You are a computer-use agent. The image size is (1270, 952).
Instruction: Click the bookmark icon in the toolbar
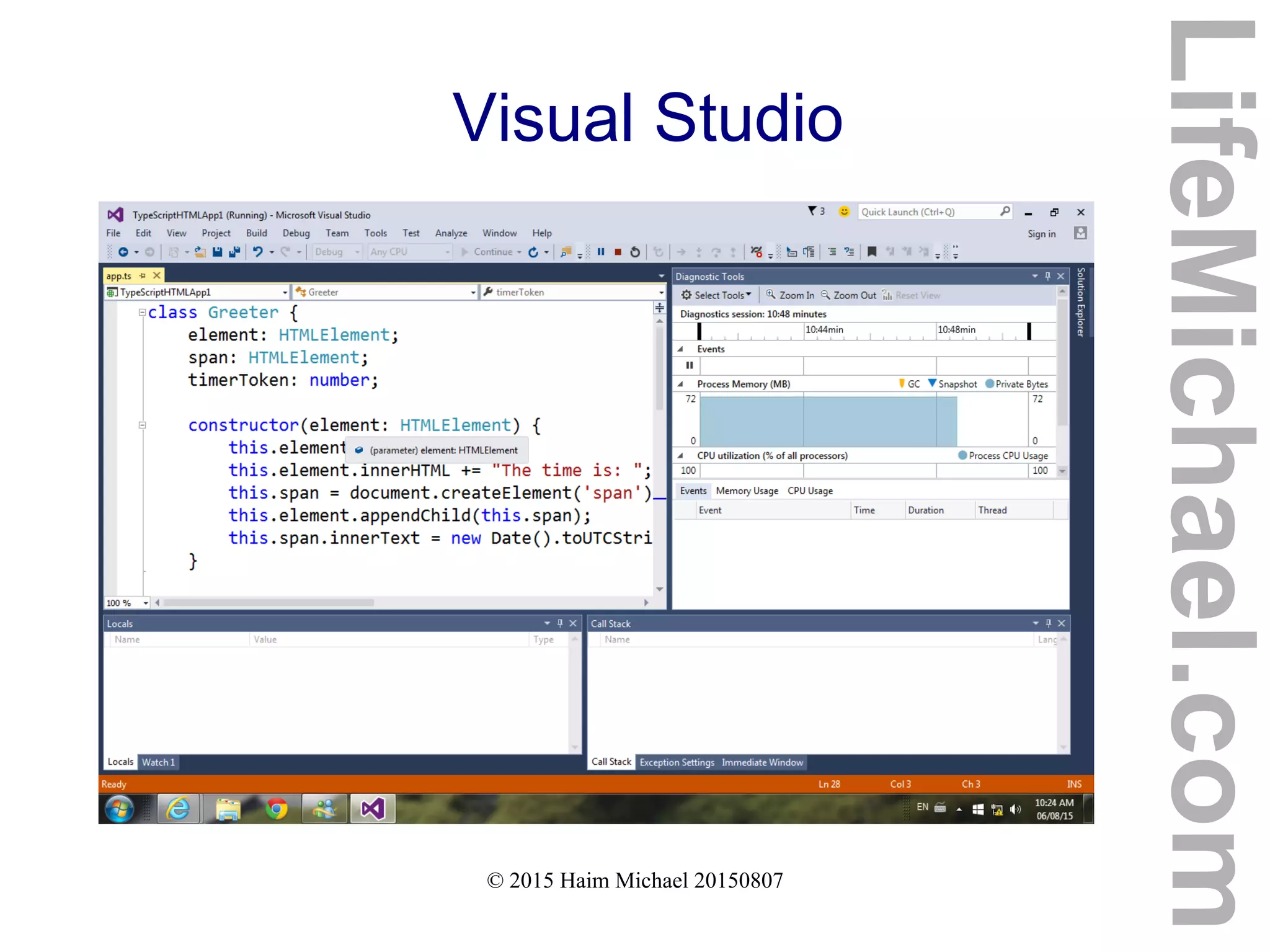872,252
